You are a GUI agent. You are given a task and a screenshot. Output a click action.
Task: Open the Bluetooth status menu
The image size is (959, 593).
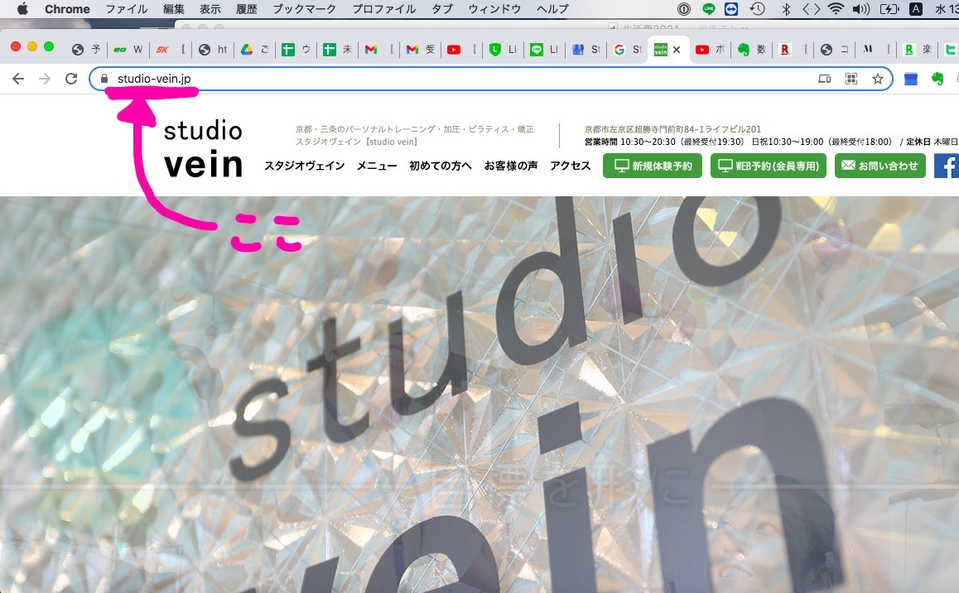tap(787, 9)
